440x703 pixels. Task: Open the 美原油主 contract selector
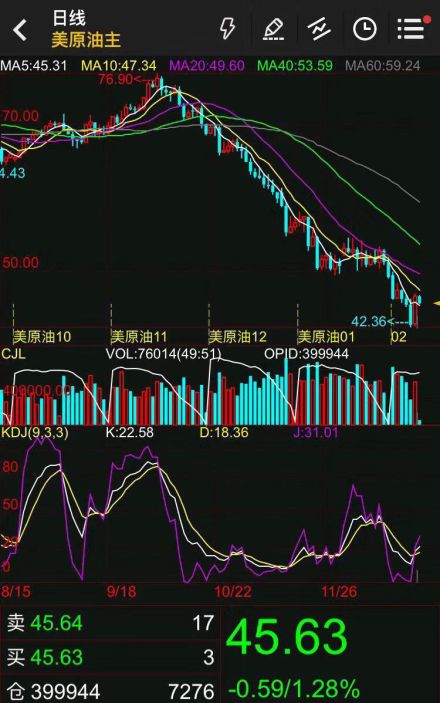(86, 40)
